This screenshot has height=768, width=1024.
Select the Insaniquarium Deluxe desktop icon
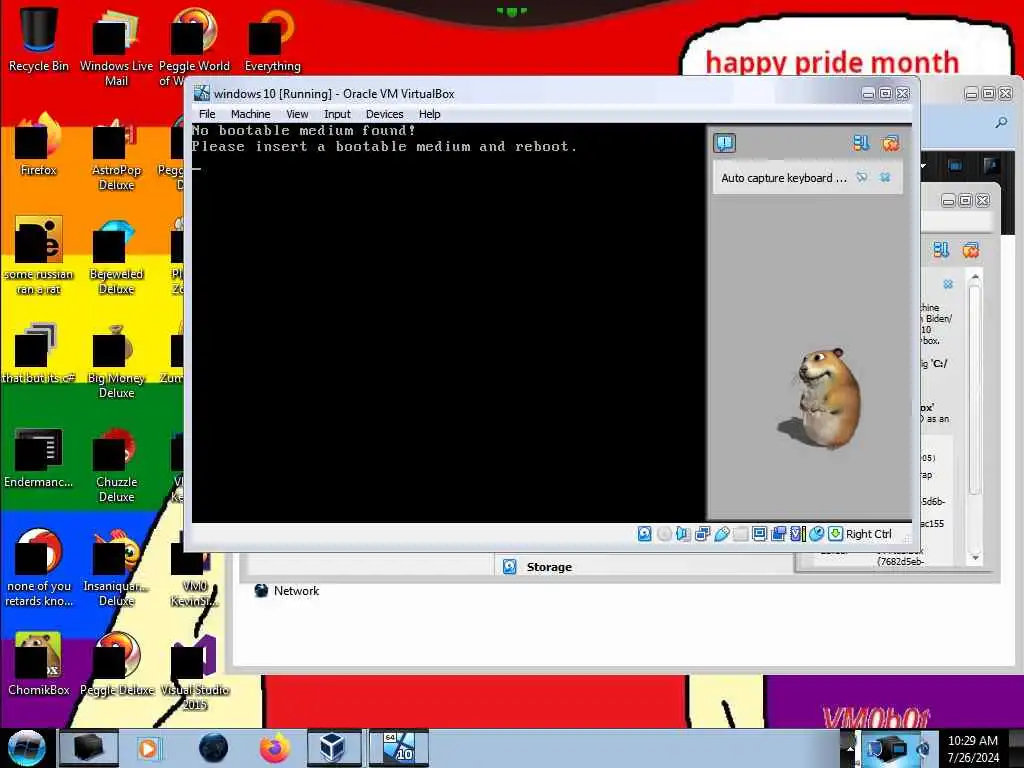116,567
